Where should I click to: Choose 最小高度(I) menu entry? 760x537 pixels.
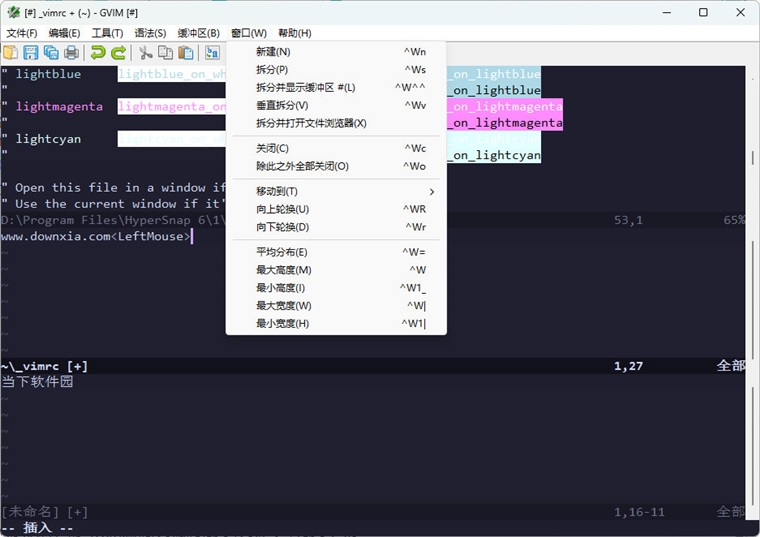click(x=336, y=288)
